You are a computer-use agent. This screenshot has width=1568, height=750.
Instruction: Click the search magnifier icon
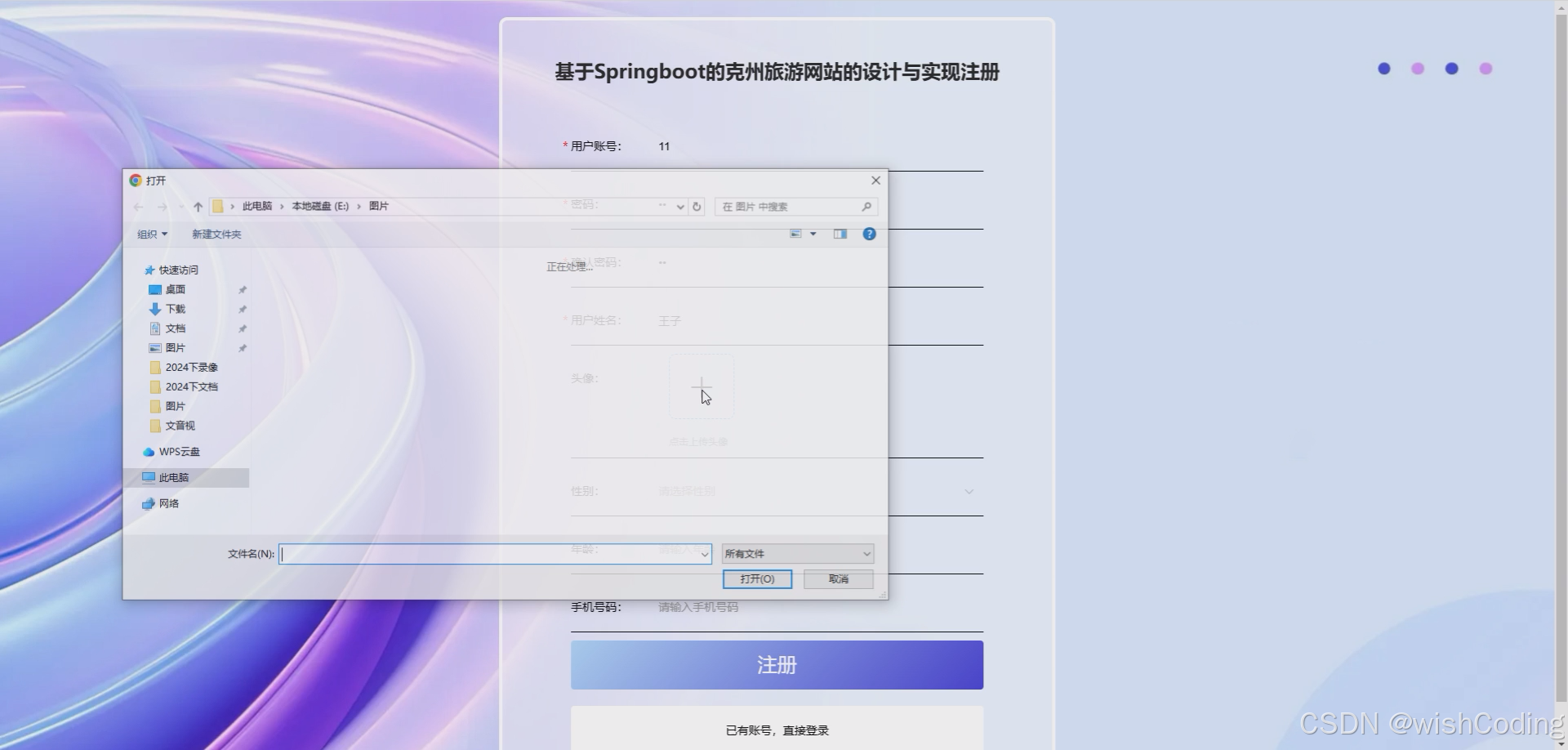[x=866, y=207]
